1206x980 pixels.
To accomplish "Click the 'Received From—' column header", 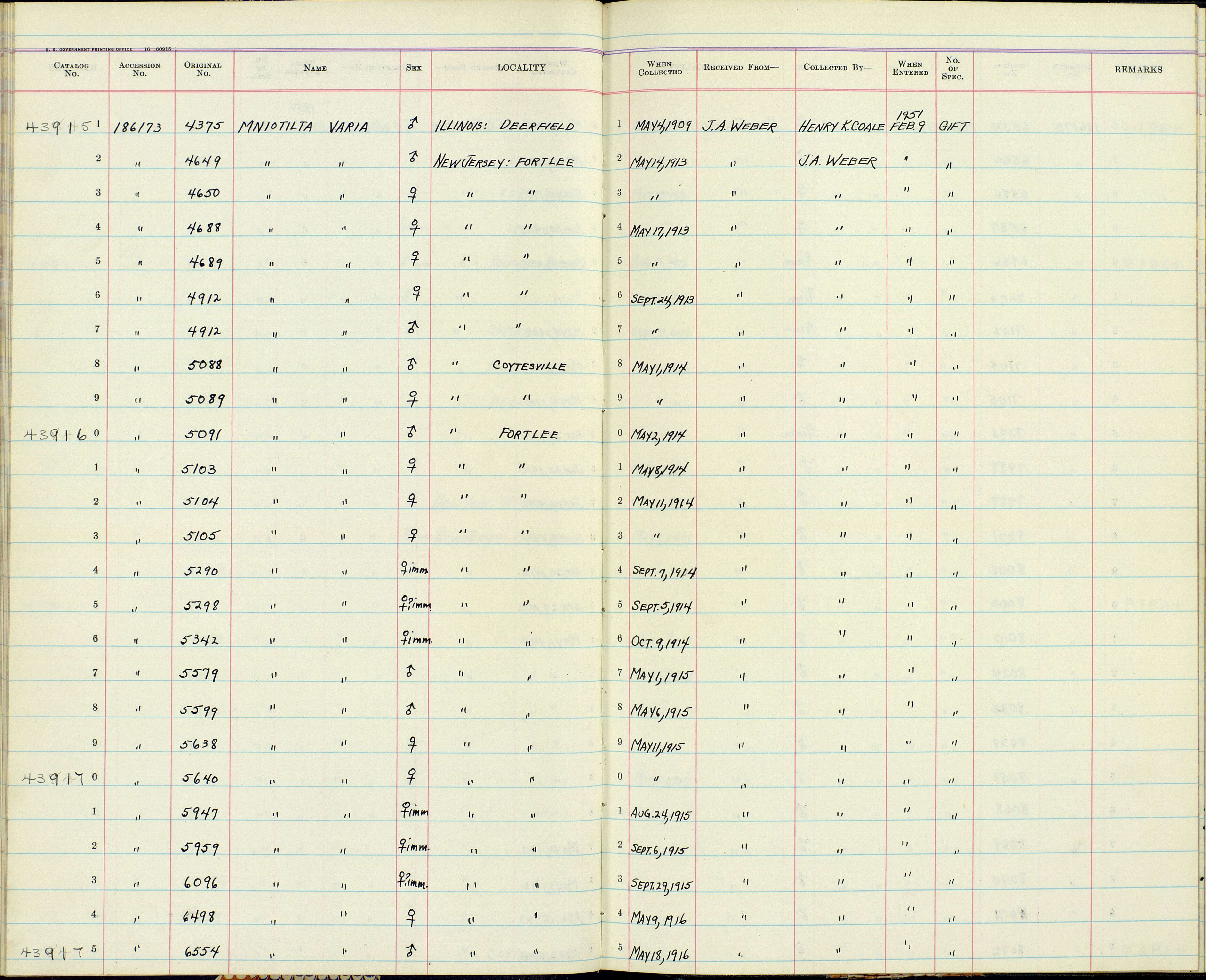I will point(741,67).
